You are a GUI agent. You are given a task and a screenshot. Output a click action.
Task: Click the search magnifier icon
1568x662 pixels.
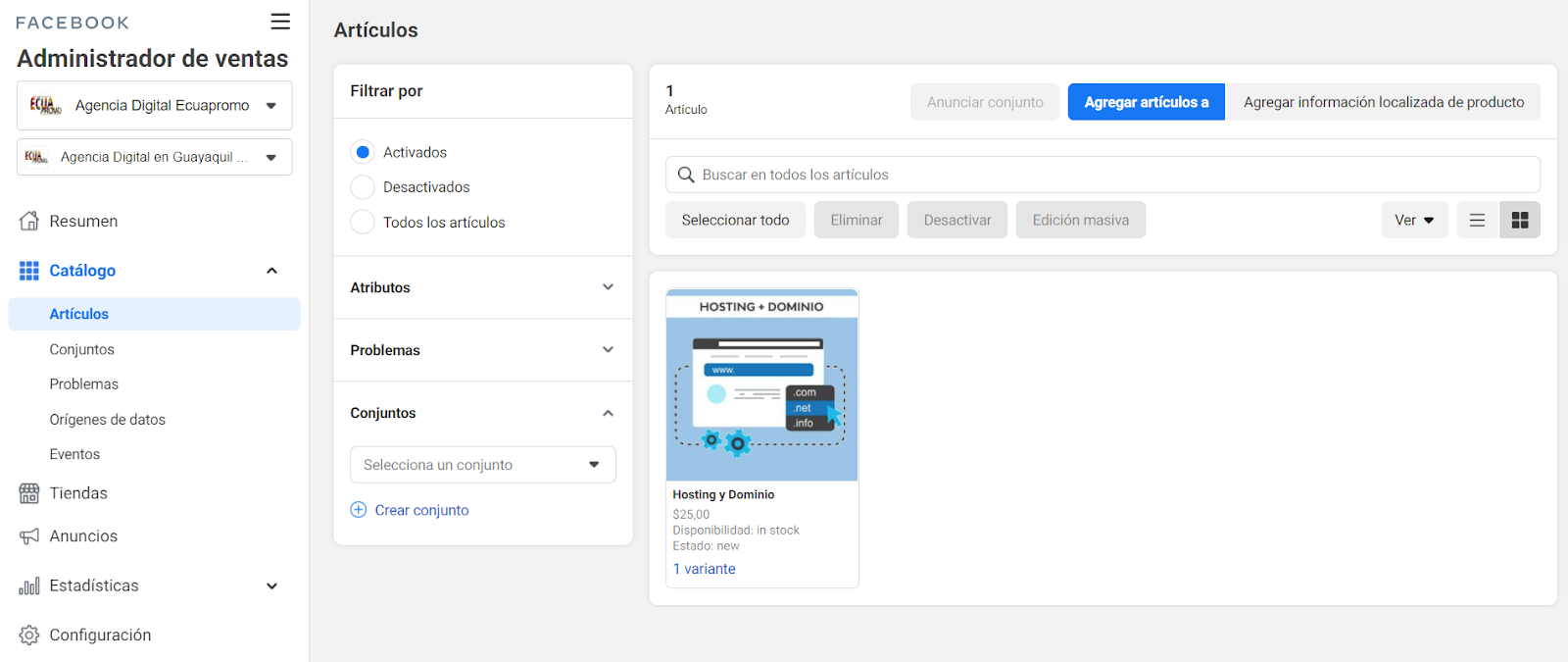tap(686, 175)
